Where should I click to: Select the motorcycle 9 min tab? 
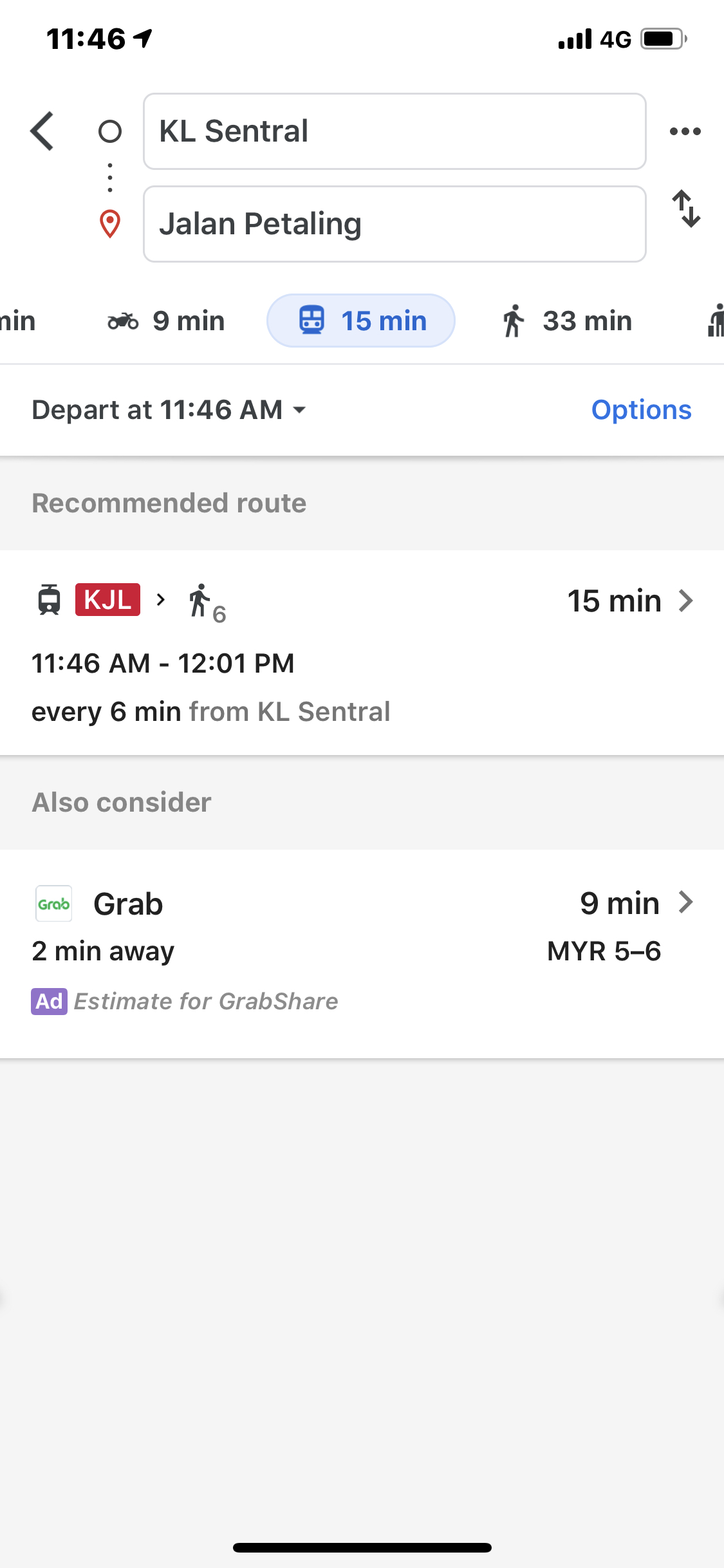(x=167, y=321)
